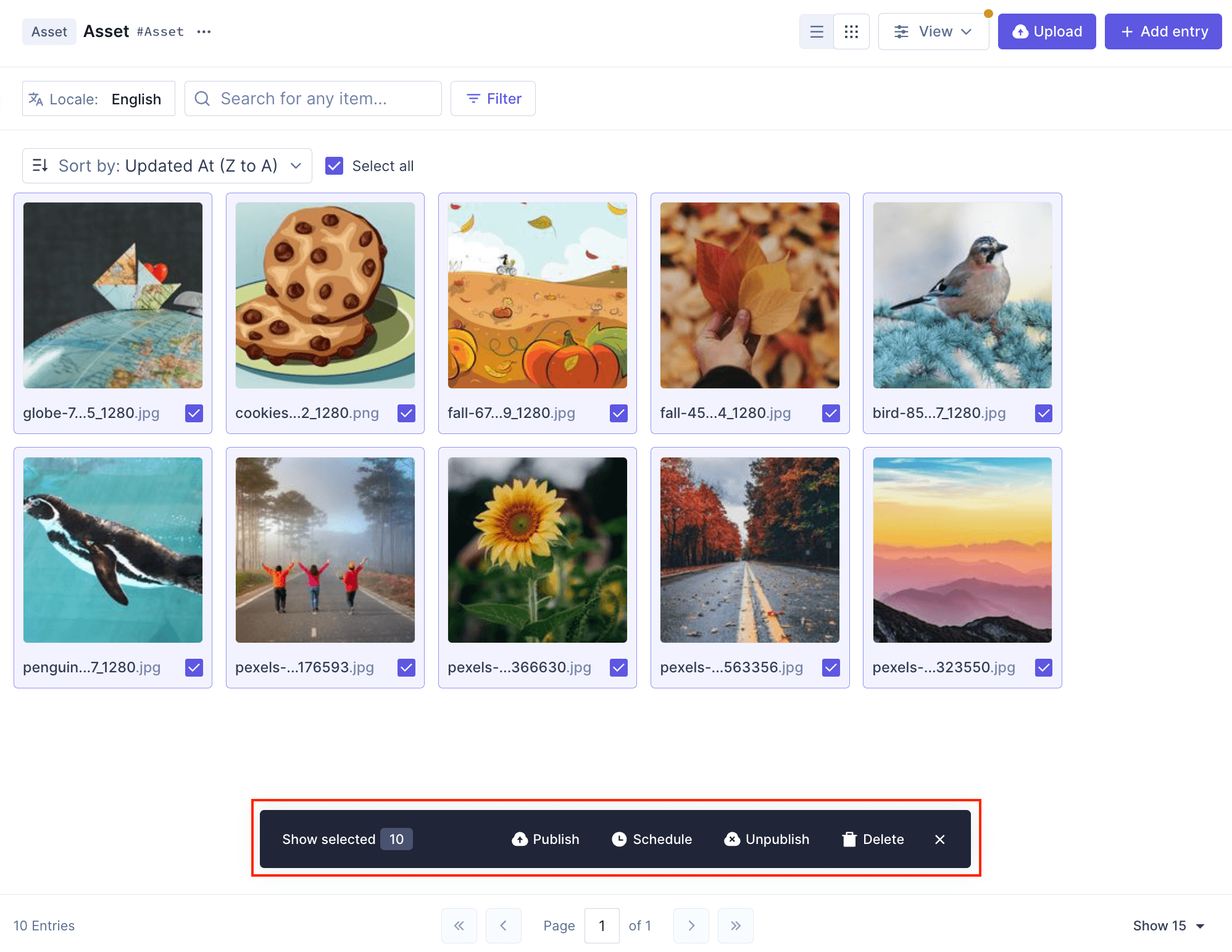Screen dimensions: 1232x952
Task: Click the Delete trash icon
Action: coord(849,839)
